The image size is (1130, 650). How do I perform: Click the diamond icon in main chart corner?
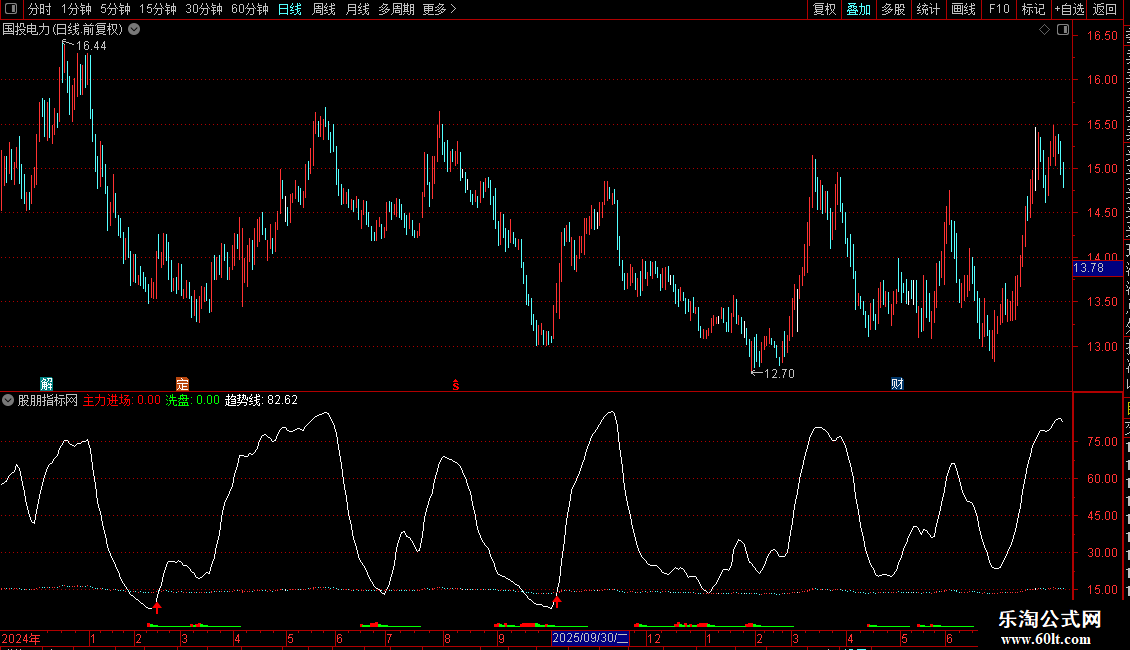(1044, 30)
